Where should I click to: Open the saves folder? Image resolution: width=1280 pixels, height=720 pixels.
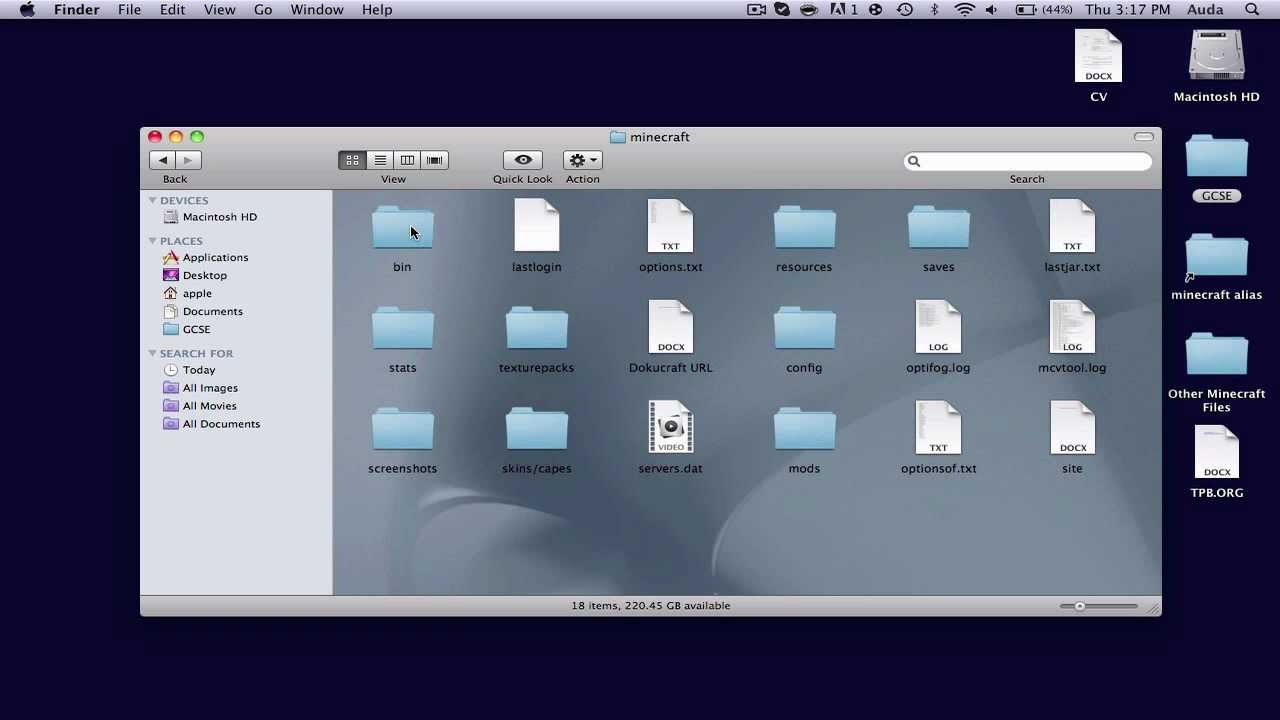pos(938,229)
